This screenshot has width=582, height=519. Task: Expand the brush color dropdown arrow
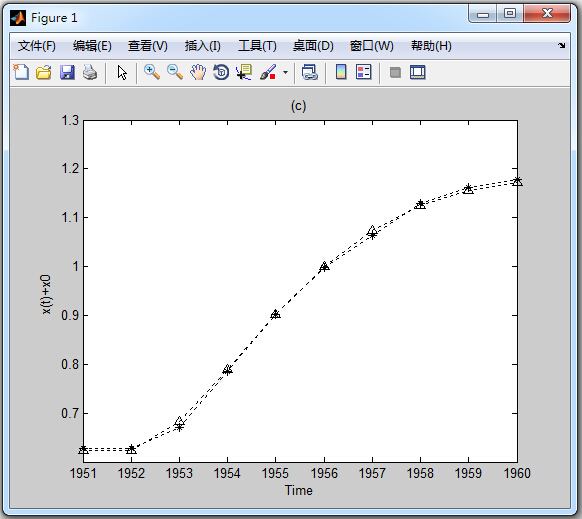click(285, 72)
